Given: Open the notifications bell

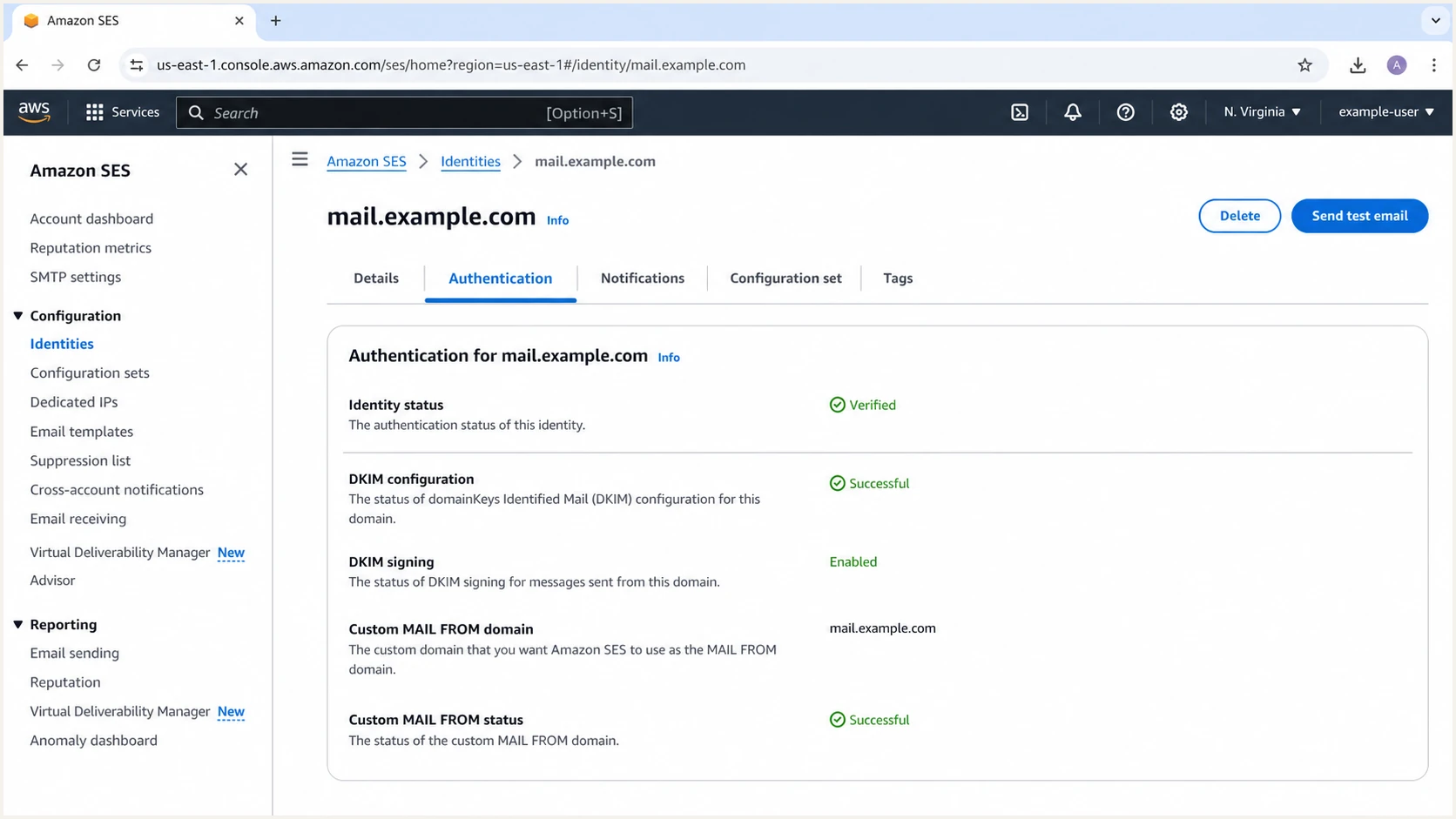Looking at the screenshot, I should 1073,112.
